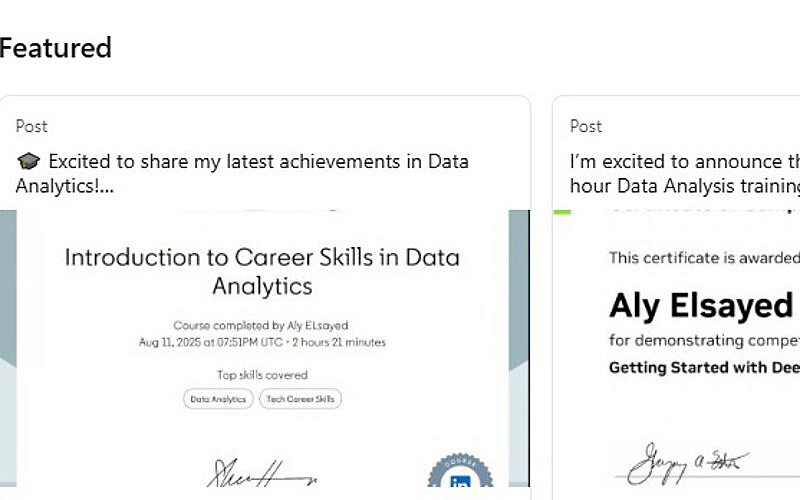Click the Post label on the second card
Screen dimensions: 800x500
[x=586, y=126]
